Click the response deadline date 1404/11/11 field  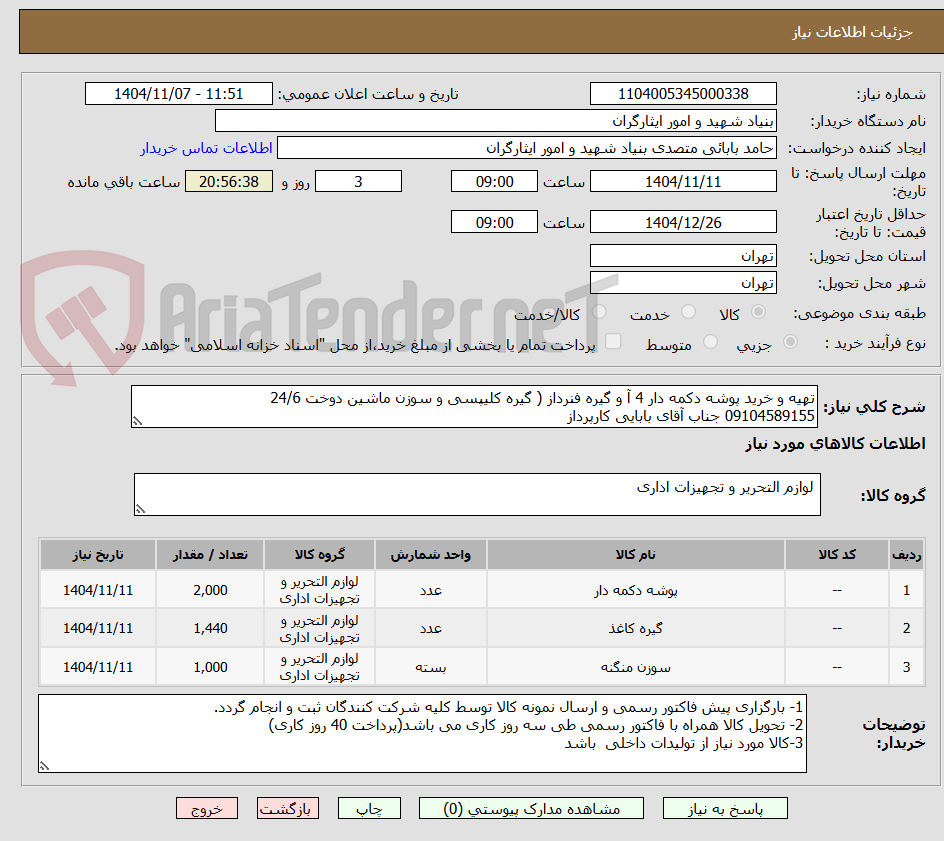tap(683, 181)
